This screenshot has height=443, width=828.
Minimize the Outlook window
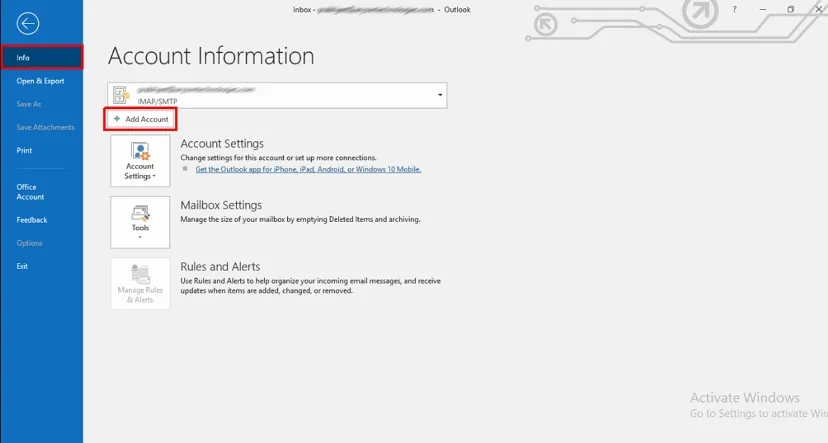coord(763,10)
